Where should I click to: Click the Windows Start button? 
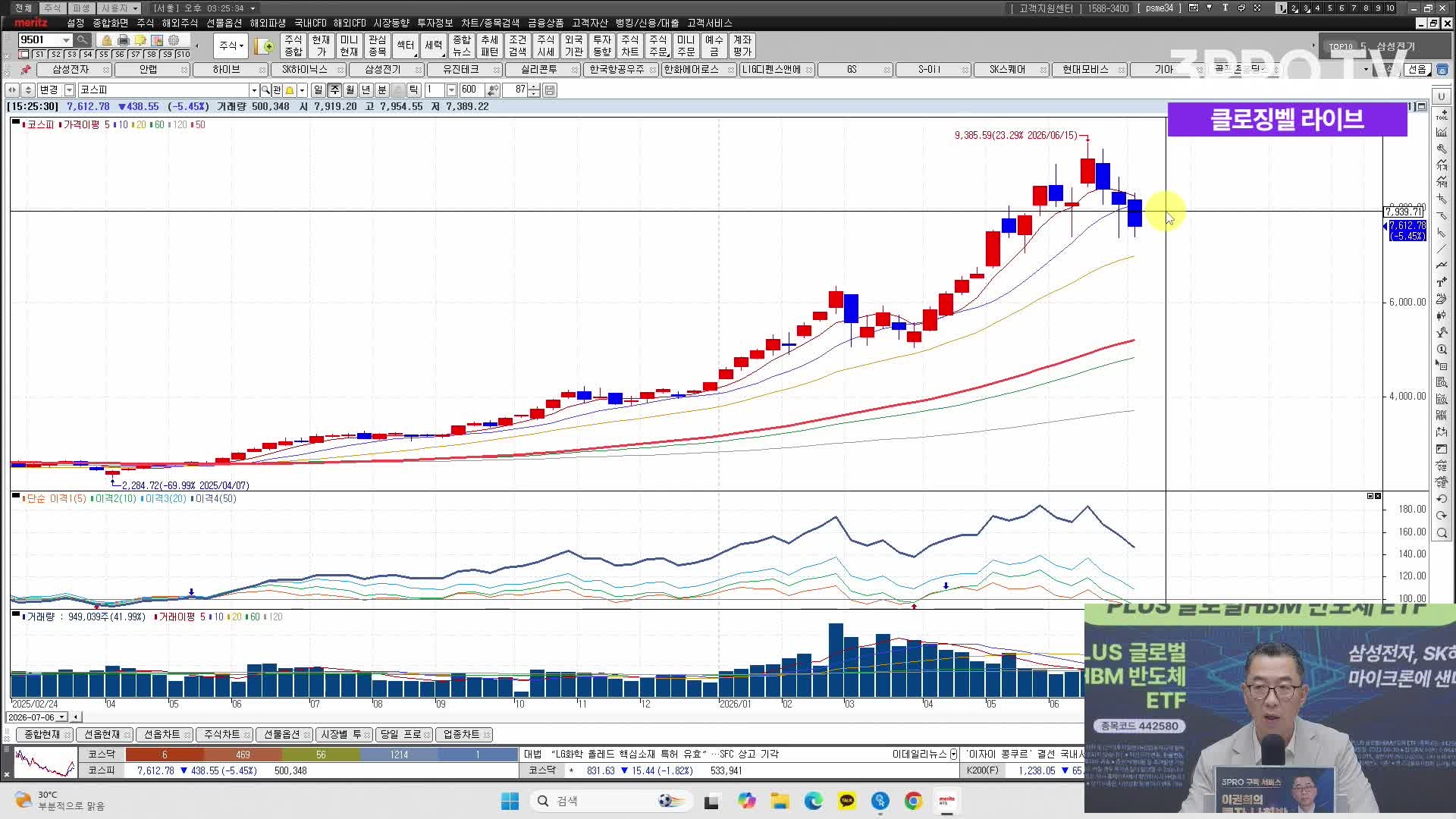[x=510, y=801]
